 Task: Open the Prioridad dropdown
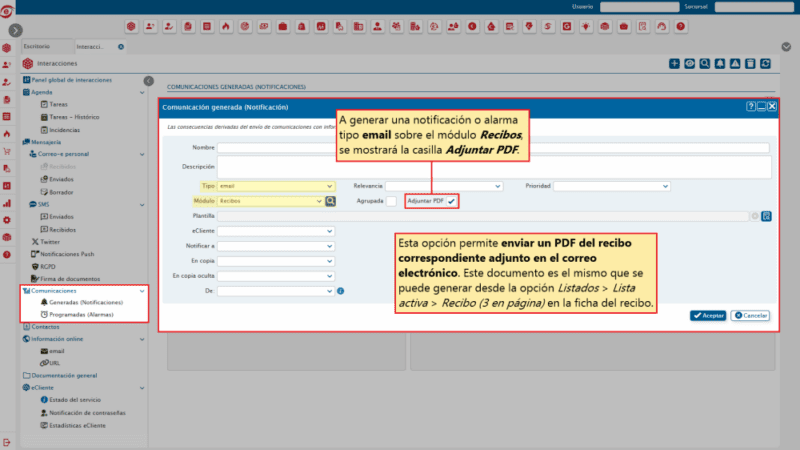[x=612, y=186]
